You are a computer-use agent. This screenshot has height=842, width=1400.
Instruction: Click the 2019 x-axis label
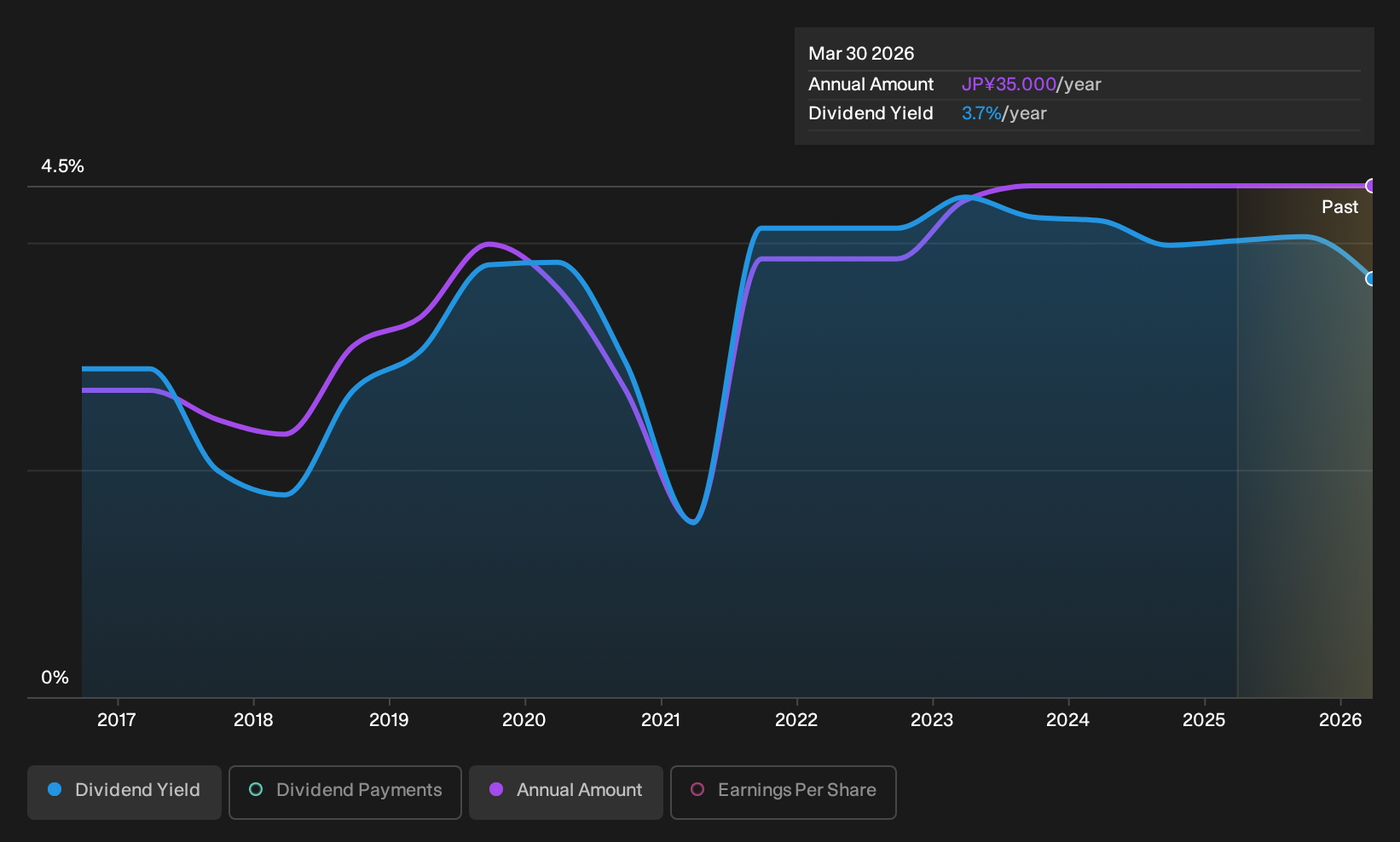[389, 720]
